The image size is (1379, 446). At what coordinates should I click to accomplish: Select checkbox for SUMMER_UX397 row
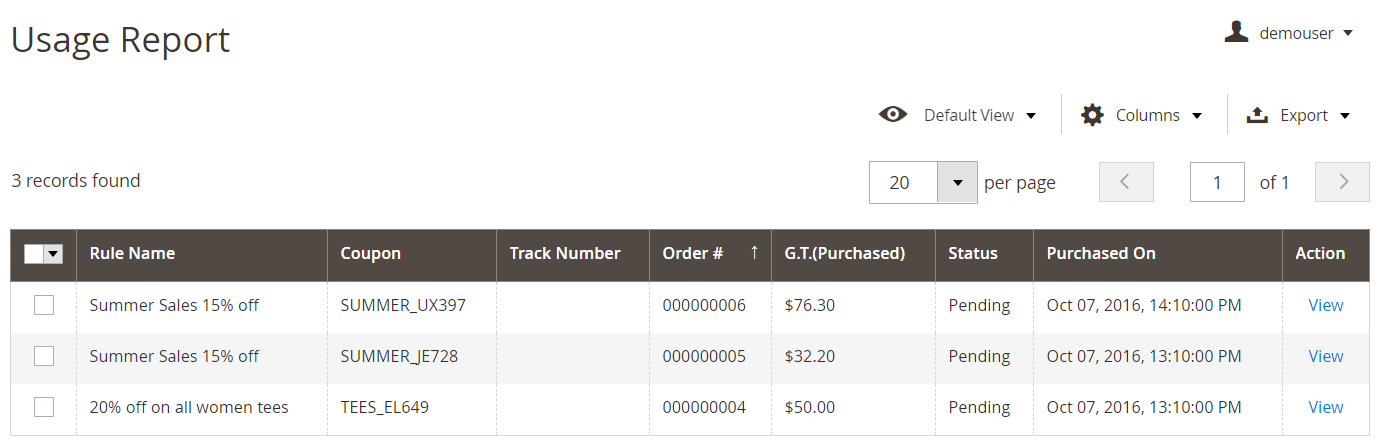click(44, 305)
